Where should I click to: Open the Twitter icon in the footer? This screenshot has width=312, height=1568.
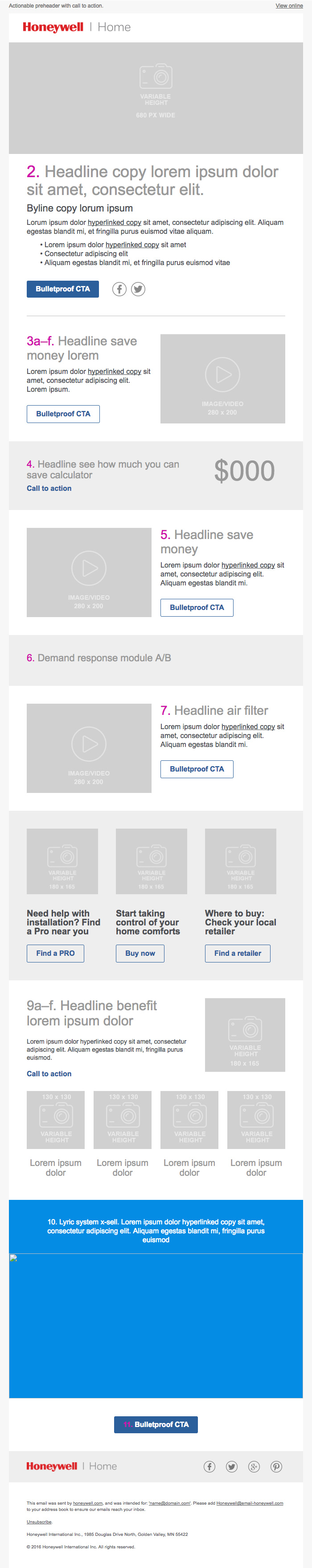coord(232,1466)
